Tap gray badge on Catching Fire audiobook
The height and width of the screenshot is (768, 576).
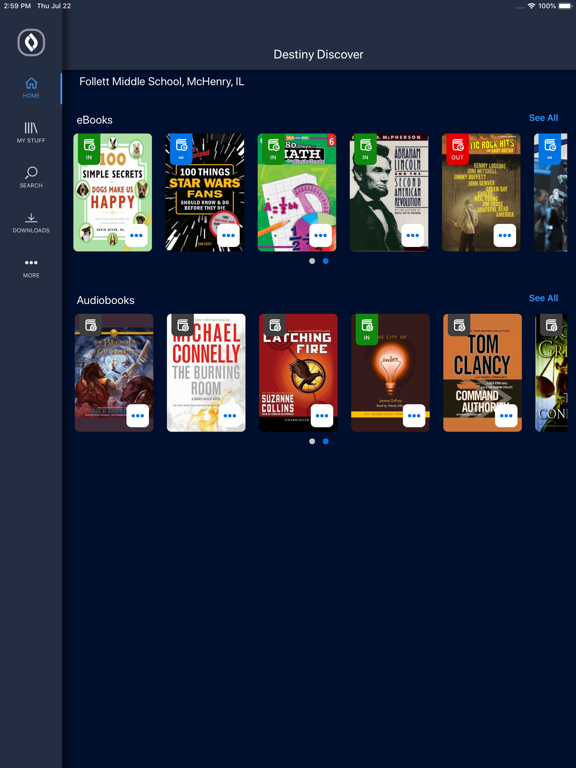[x=274, y=325]
